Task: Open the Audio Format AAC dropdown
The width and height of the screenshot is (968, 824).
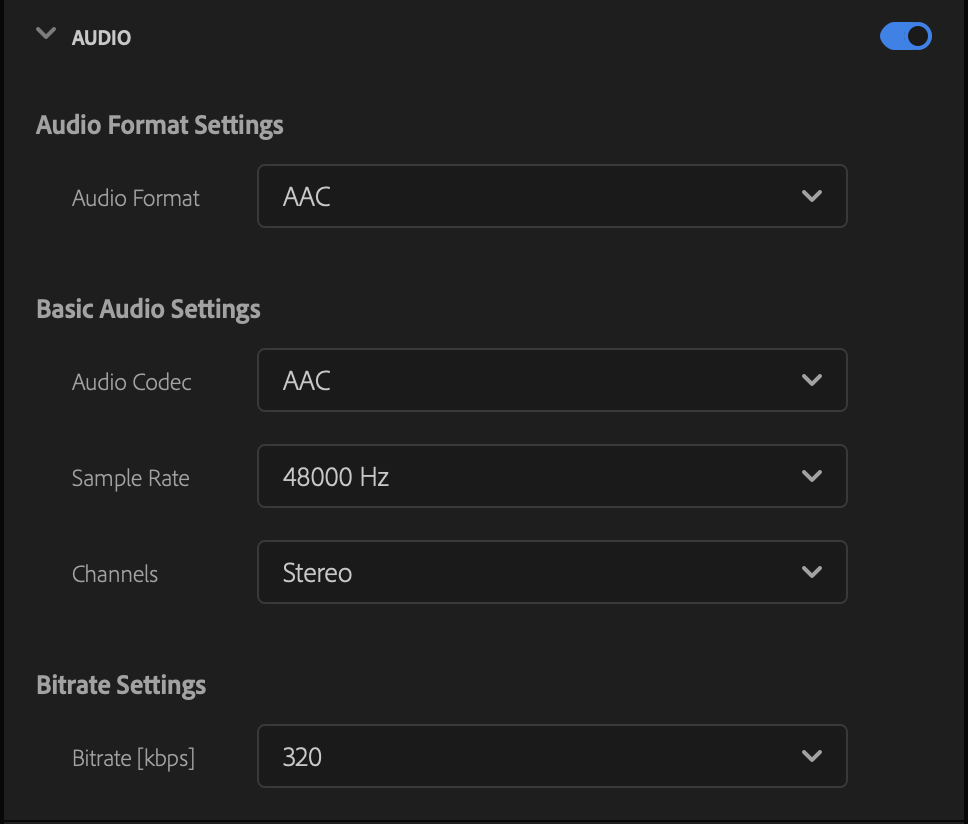Action: pyautogui.click(x=552, y=196)
